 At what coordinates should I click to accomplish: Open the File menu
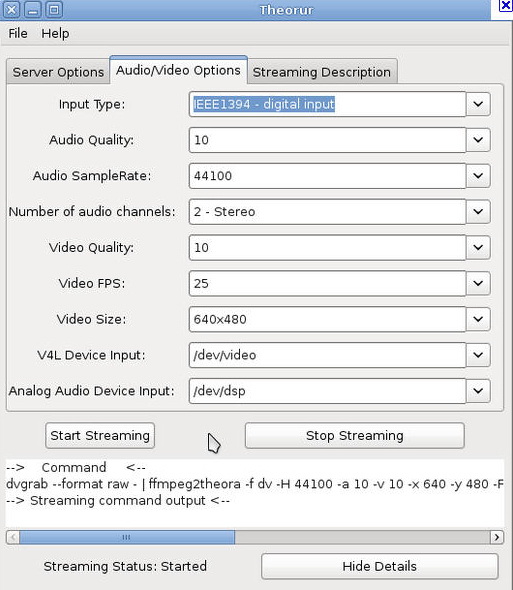18,33
